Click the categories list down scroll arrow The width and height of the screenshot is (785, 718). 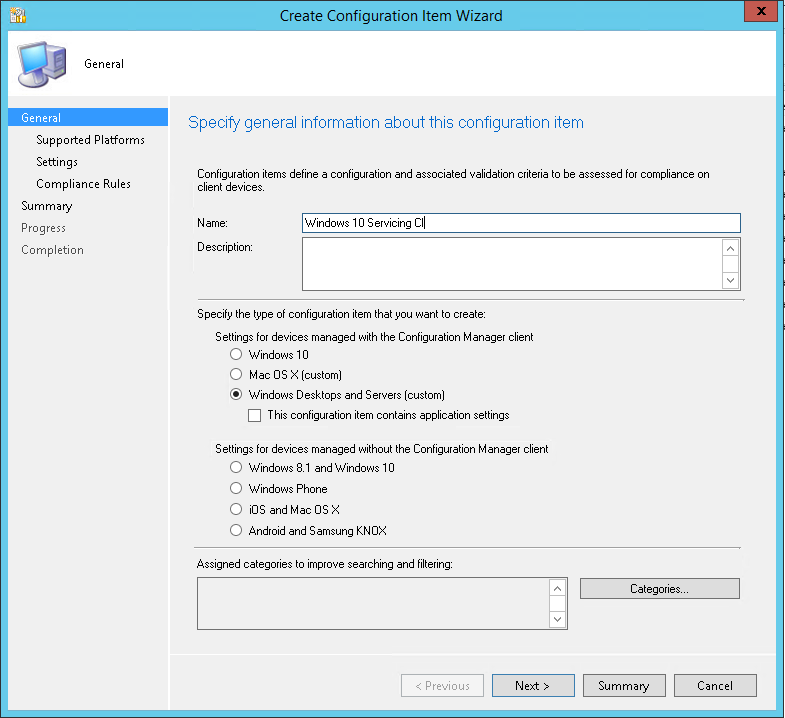557,619
